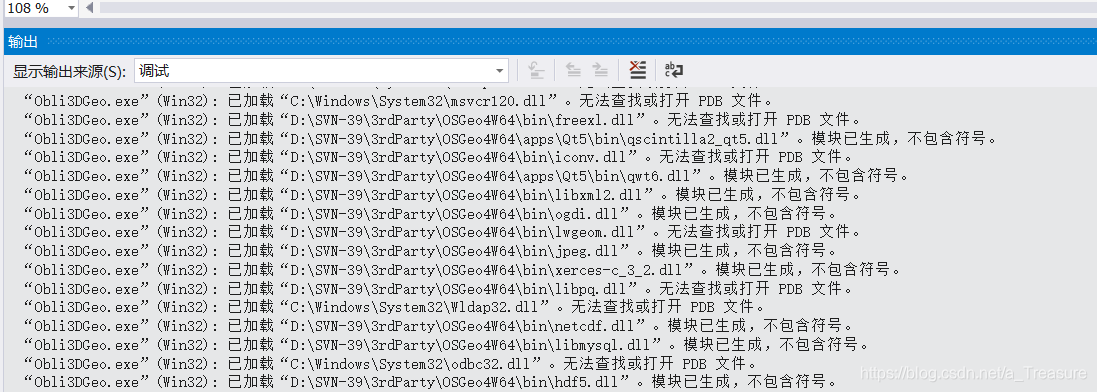1097x392 pixels.
Task: Go to next message in output
Action: [x=600, y=70]
